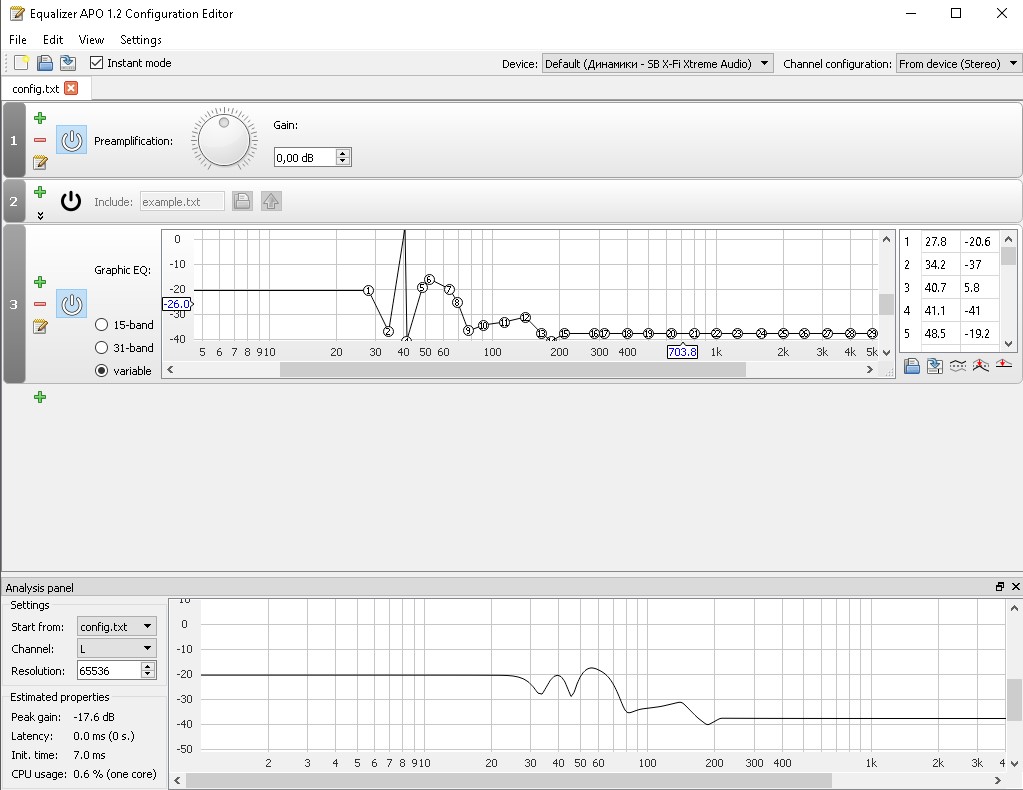Viewport: 1023px width, 790px height.
Task: Edit Graphic EQ filter as text
Action: [x=40, y=326]
